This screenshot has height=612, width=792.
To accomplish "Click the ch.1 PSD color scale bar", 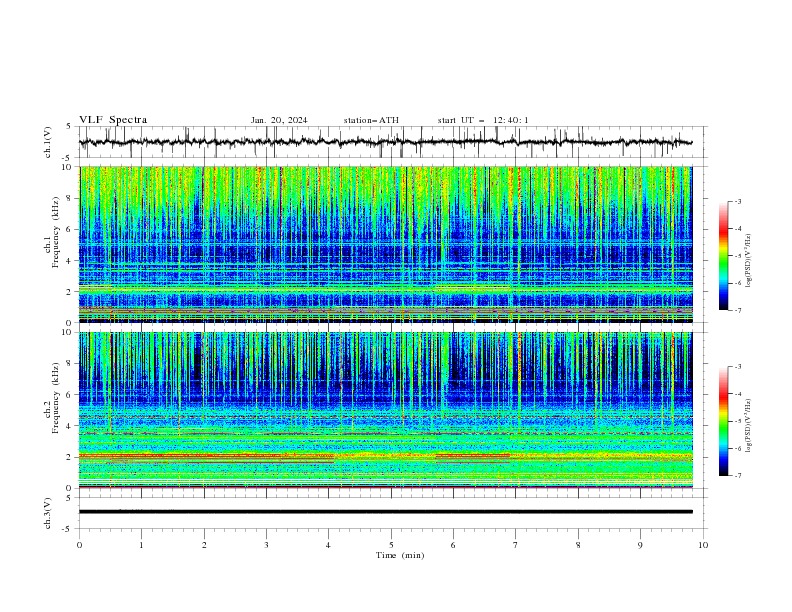I will click(x=723, y=256).
